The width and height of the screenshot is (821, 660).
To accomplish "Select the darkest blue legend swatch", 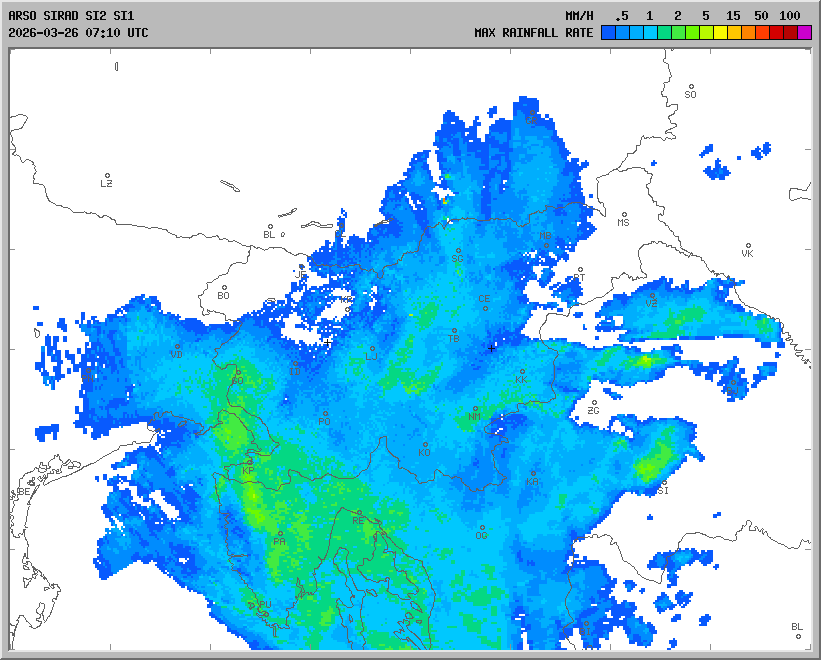I will [x=607, y=32].
